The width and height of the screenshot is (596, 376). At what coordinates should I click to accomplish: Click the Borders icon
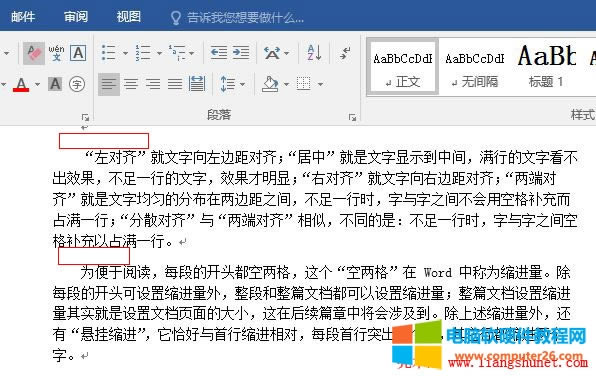click(304, 84)
